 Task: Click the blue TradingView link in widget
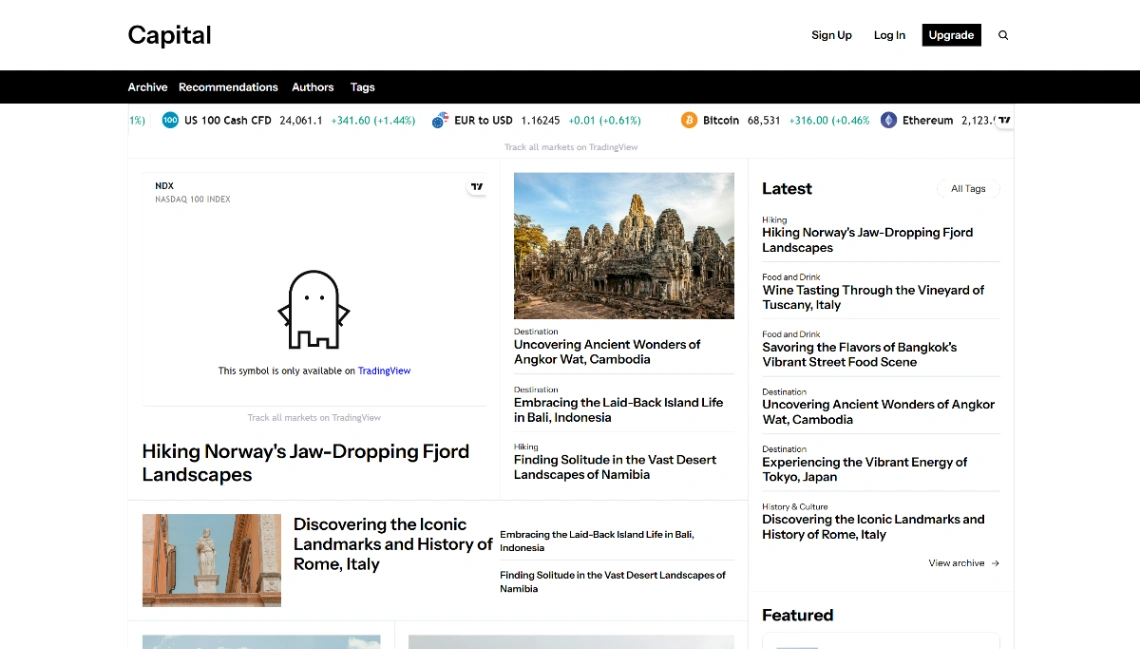[384, 371]
